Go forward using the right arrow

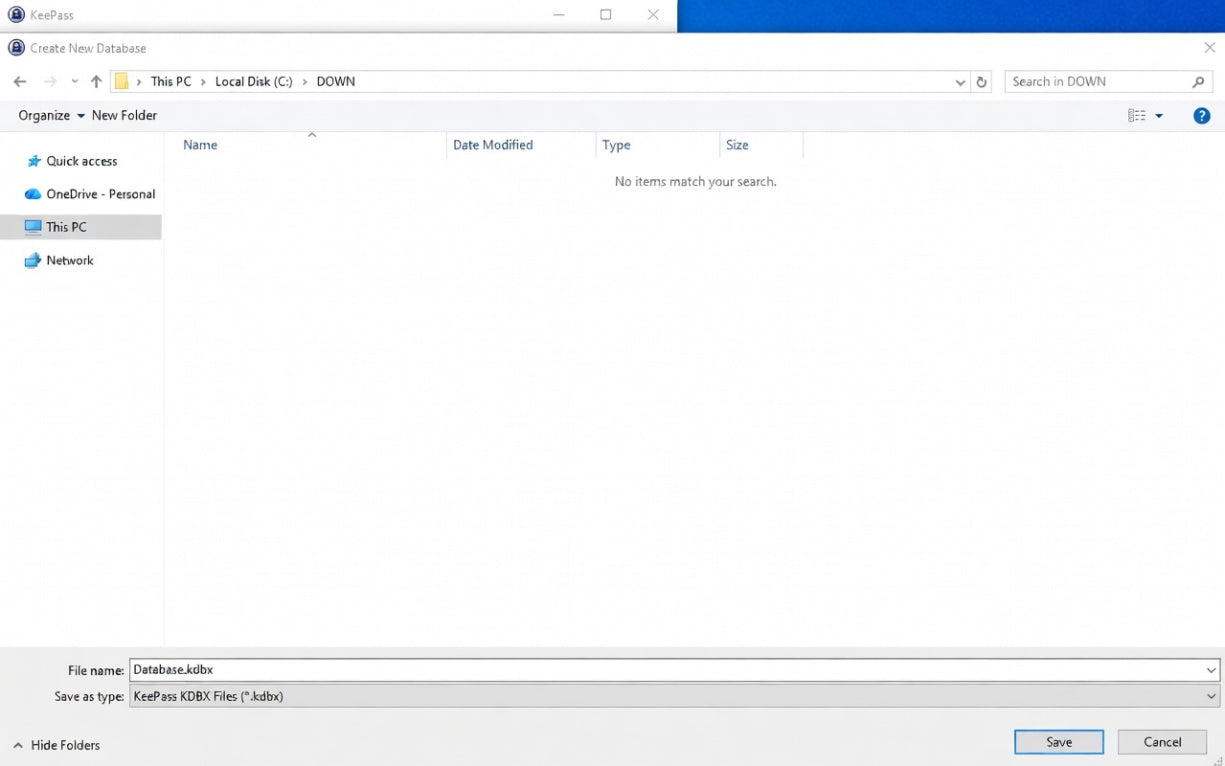coord(50,82)
